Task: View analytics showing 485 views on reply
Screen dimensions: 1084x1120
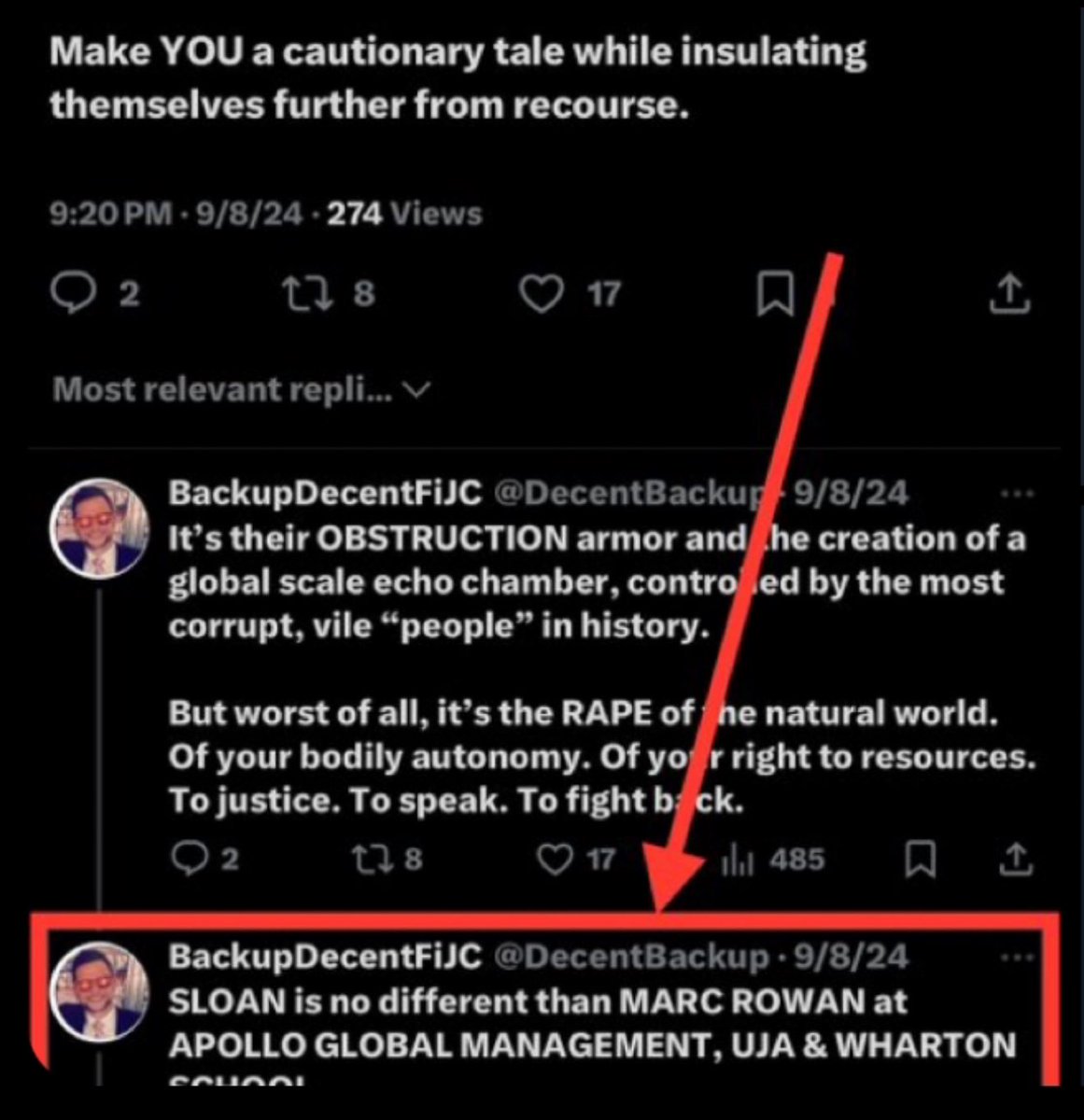Action: (772, 859)
